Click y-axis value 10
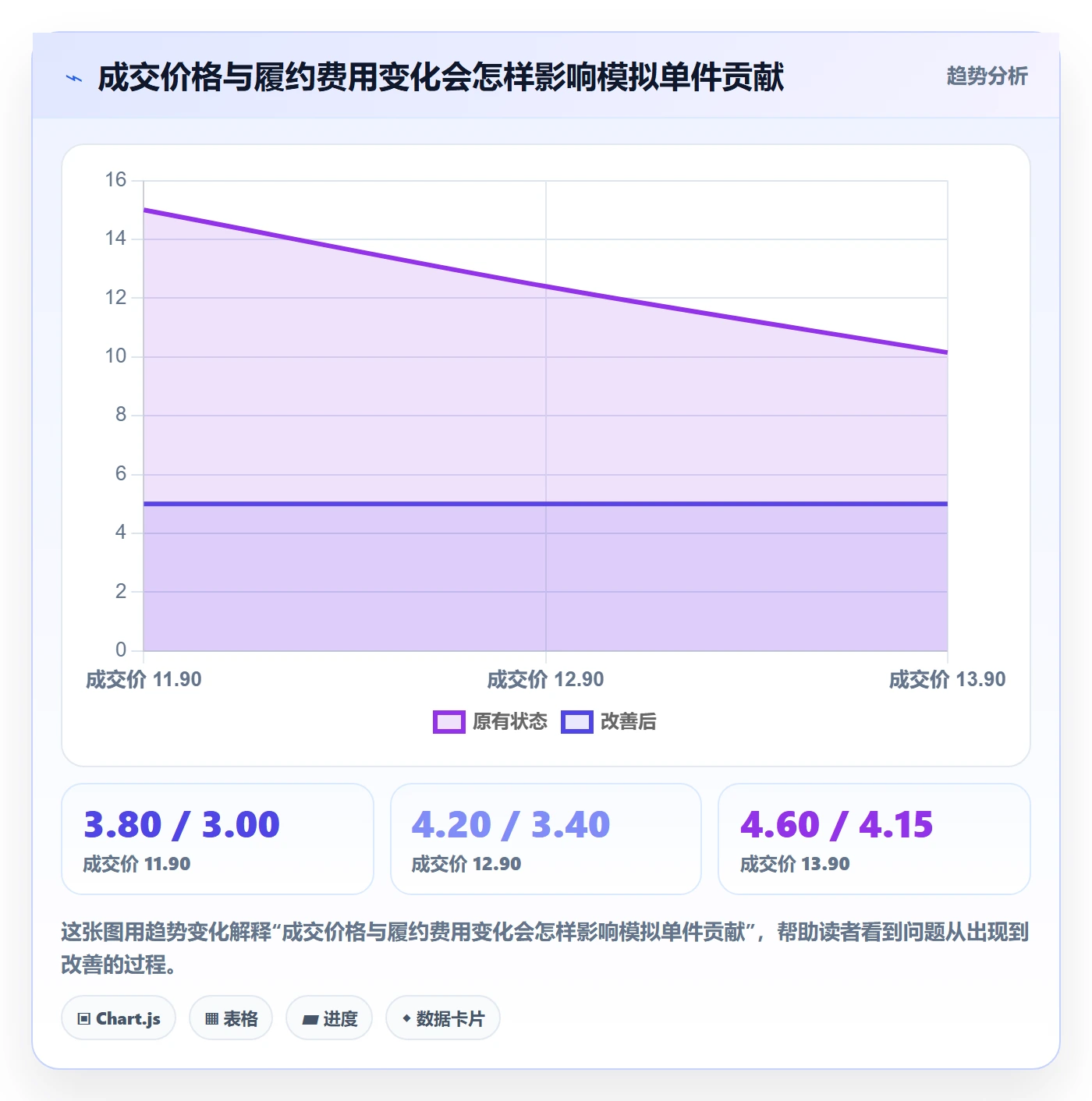1092x1101 pixels. pos(115,356)
